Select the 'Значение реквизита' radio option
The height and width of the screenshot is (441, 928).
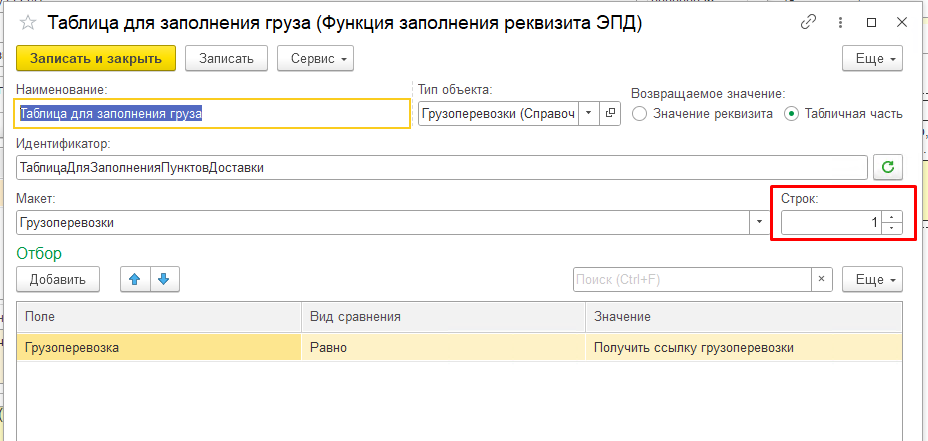tap(703, 114)
